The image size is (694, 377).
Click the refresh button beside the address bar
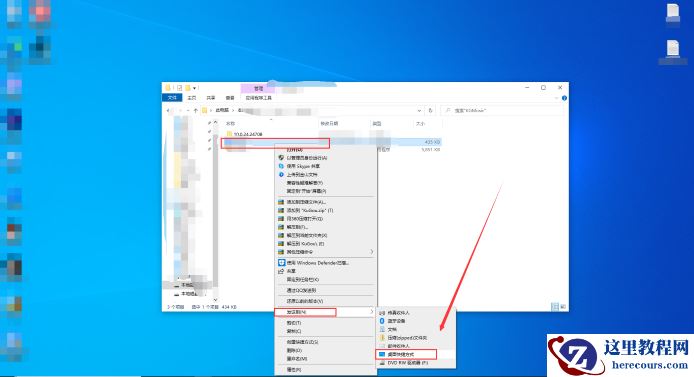click(x=430, y=110)
